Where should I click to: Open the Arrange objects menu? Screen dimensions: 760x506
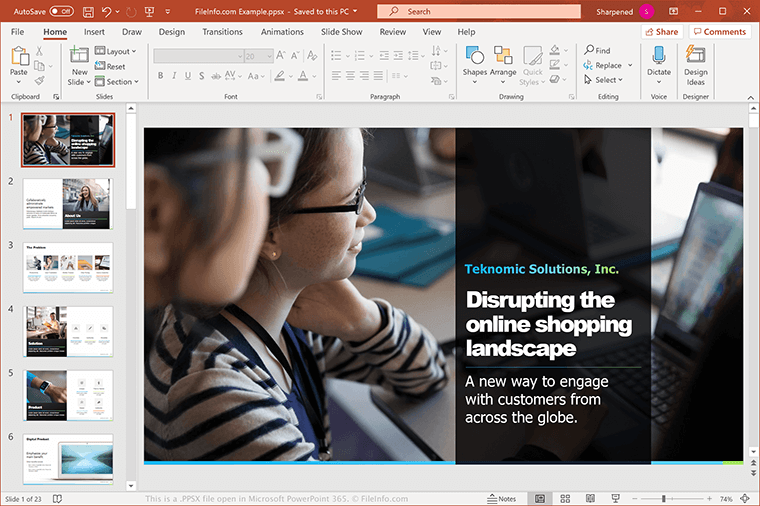coord(503,64)
